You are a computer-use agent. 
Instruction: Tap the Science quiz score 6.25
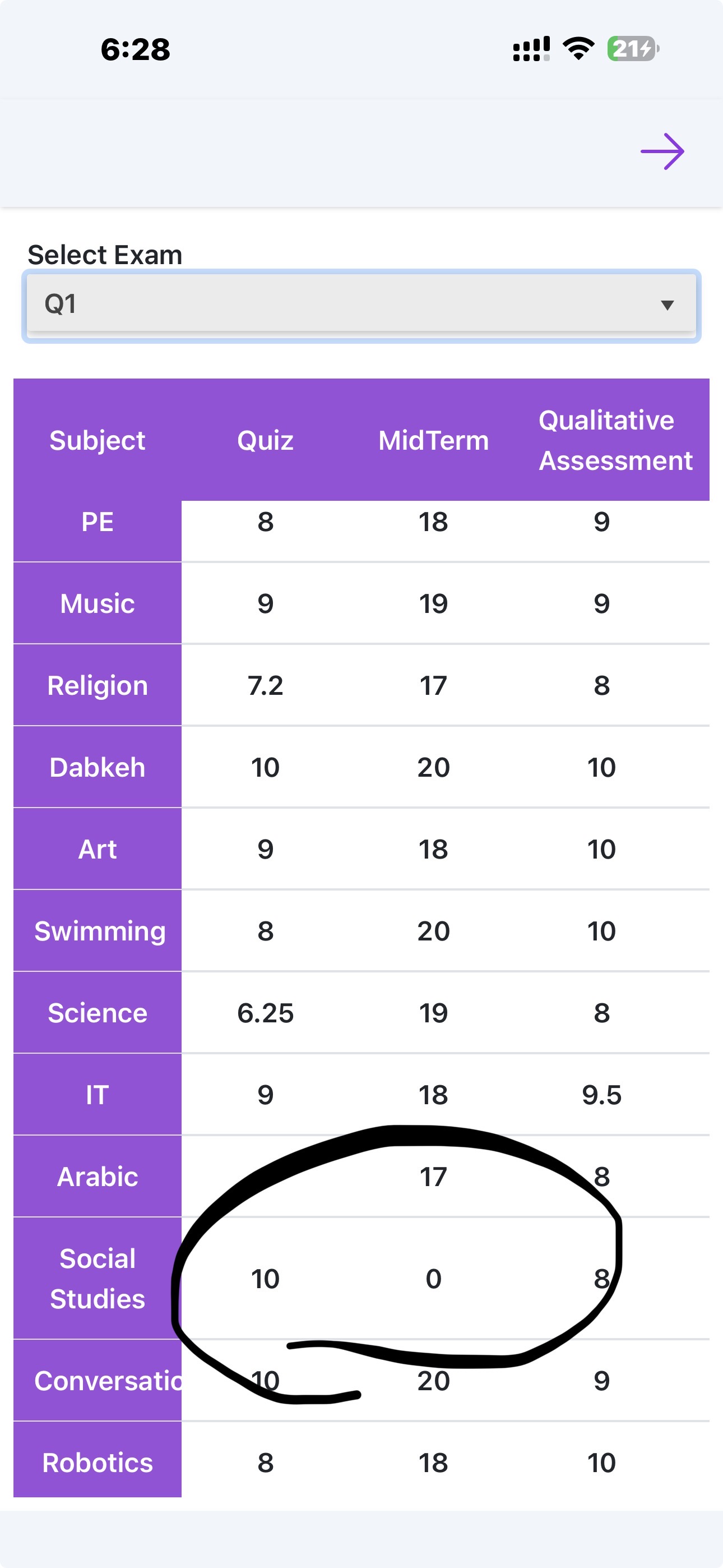265,1013
